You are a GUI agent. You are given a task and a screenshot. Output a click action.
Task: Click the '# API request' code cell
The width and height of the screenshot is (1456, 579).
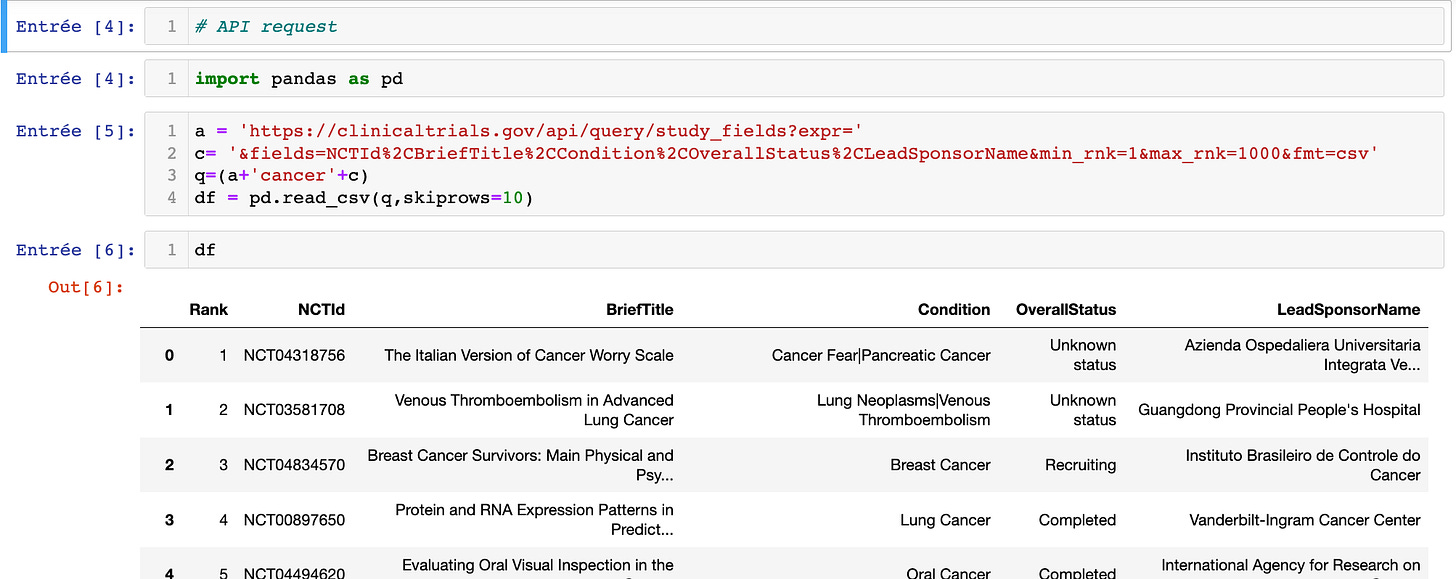click(x=794, y=27)
